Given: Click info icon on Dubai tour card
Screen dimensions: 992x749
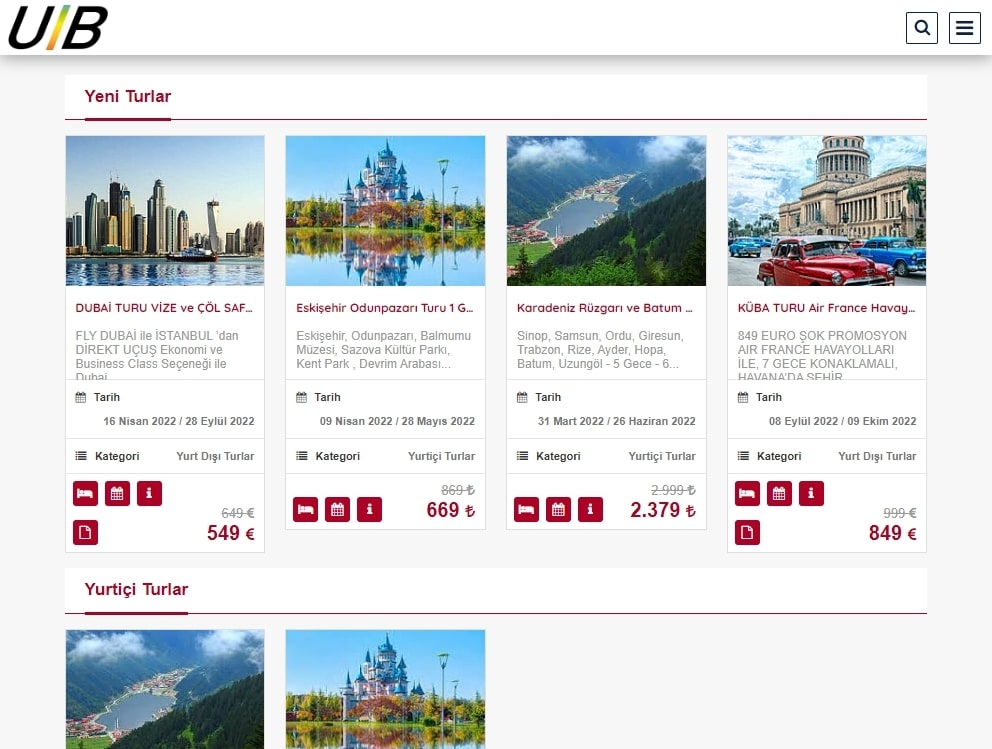Looking at the screenshot, I should [x=149, y=493].
